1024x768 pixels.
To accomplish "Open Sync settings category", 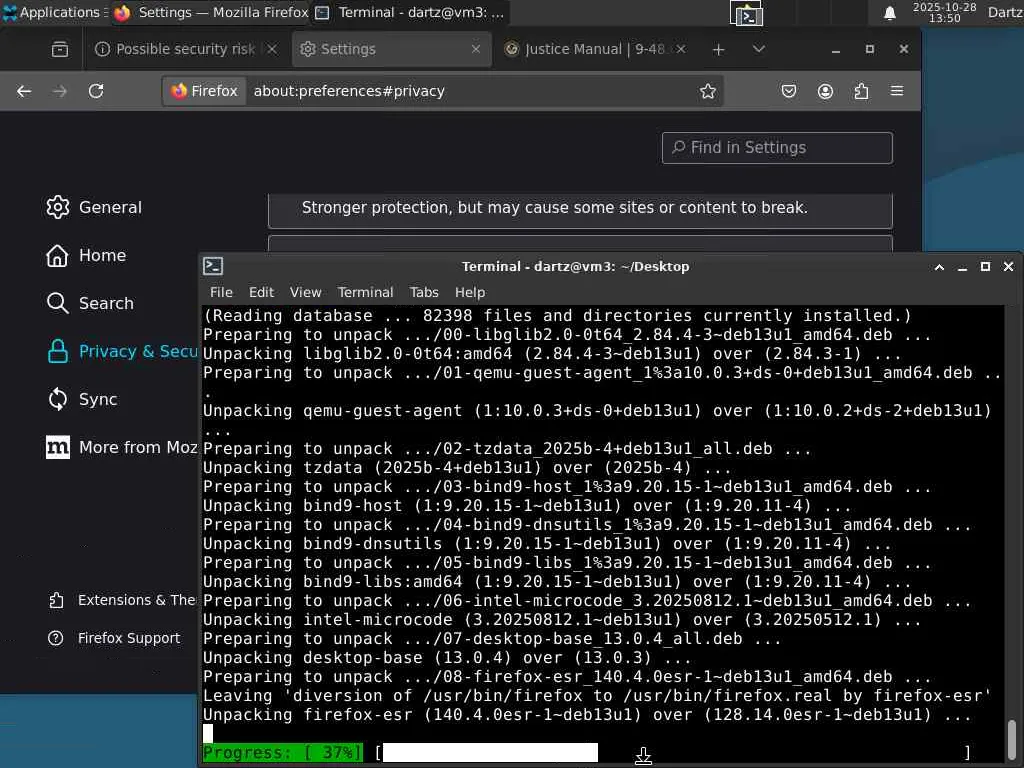I will click(x=82, y=400).
